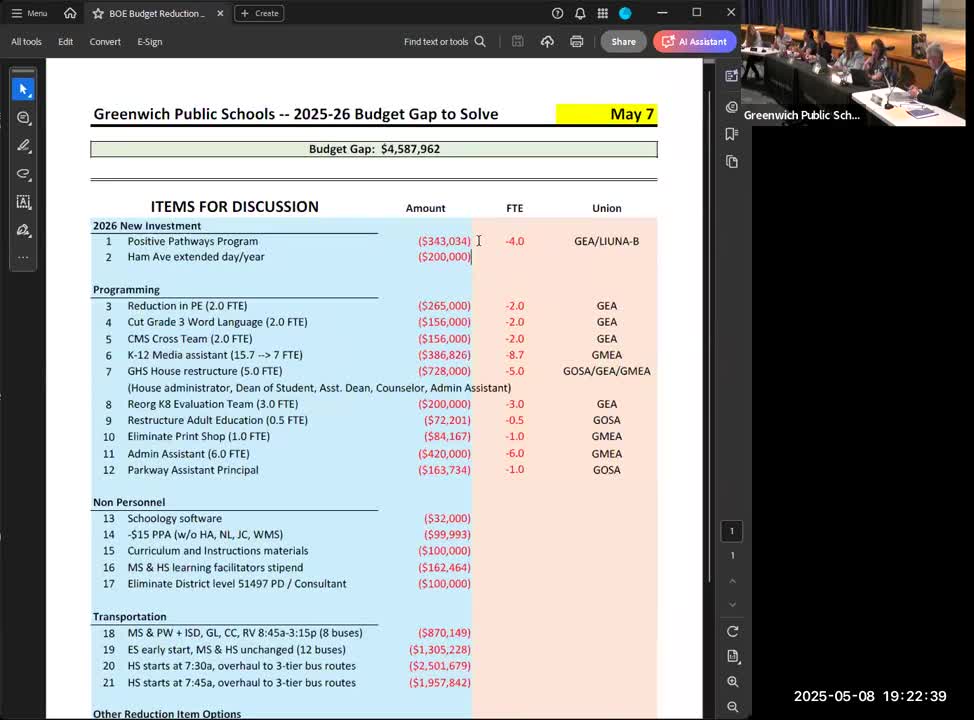Select the arrow selection tool
The width and height of the screenshot is (974, 720).
[x=23, y=90]
